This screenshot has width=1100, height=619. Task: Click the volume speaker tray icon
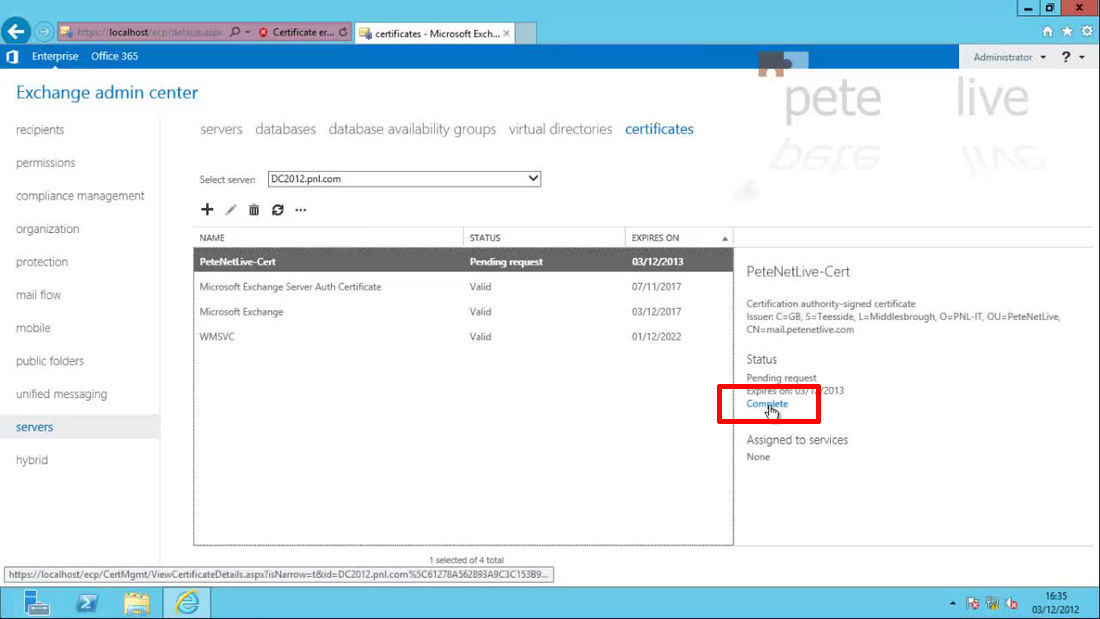click(1012, 604)
